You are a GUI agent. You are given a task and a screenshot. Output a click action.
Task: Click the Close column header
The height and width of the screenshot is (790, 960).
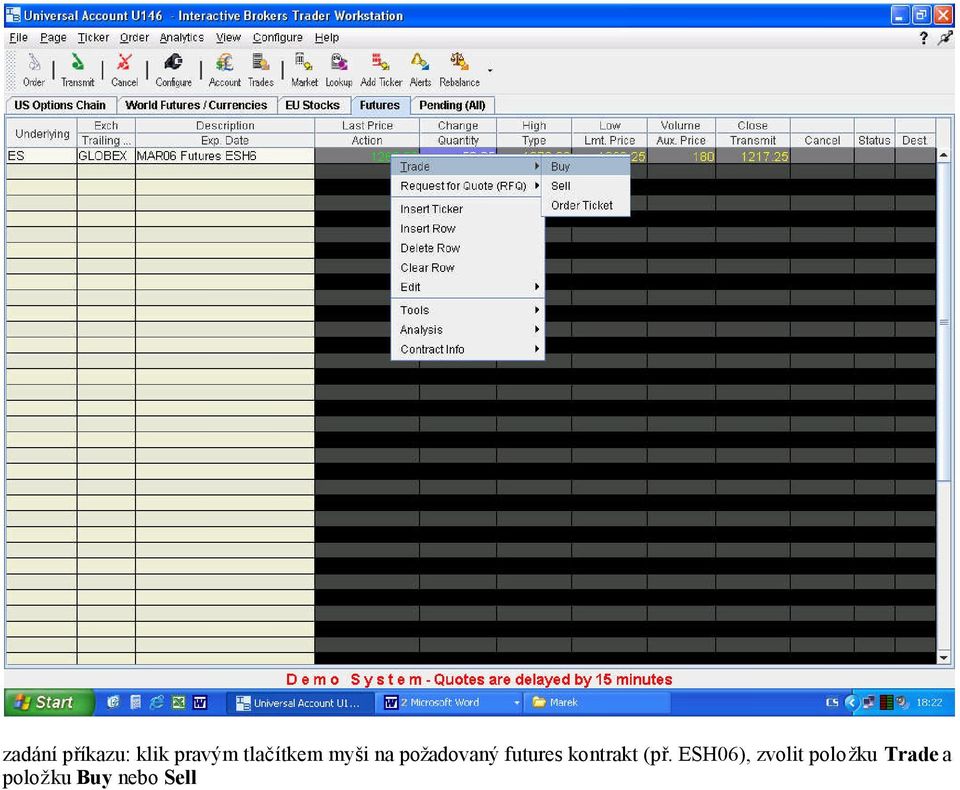click(x=752, y=126)
